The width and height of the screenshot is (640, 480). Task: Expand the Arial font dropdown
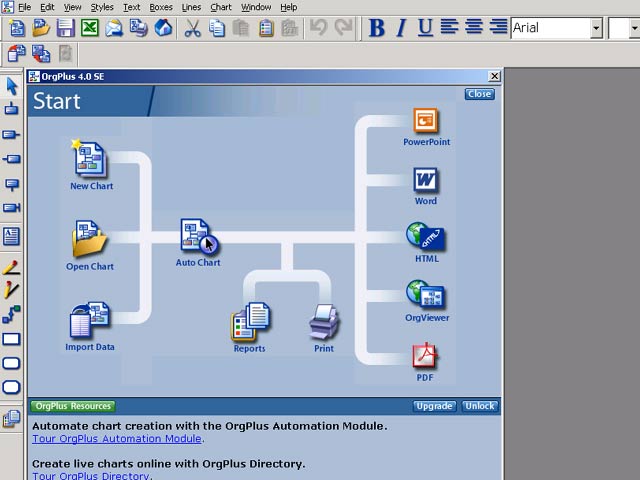596,28
